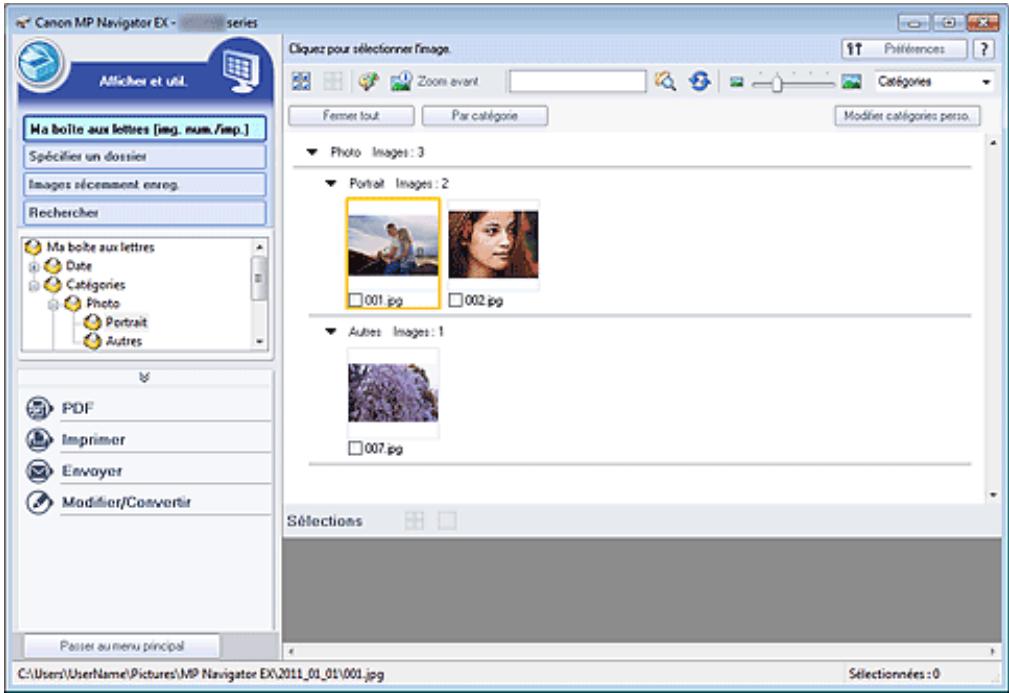1009x693 pixels.
Task: Collapse the Portrait subcategory triangle
Action: (x=331, y=183)
